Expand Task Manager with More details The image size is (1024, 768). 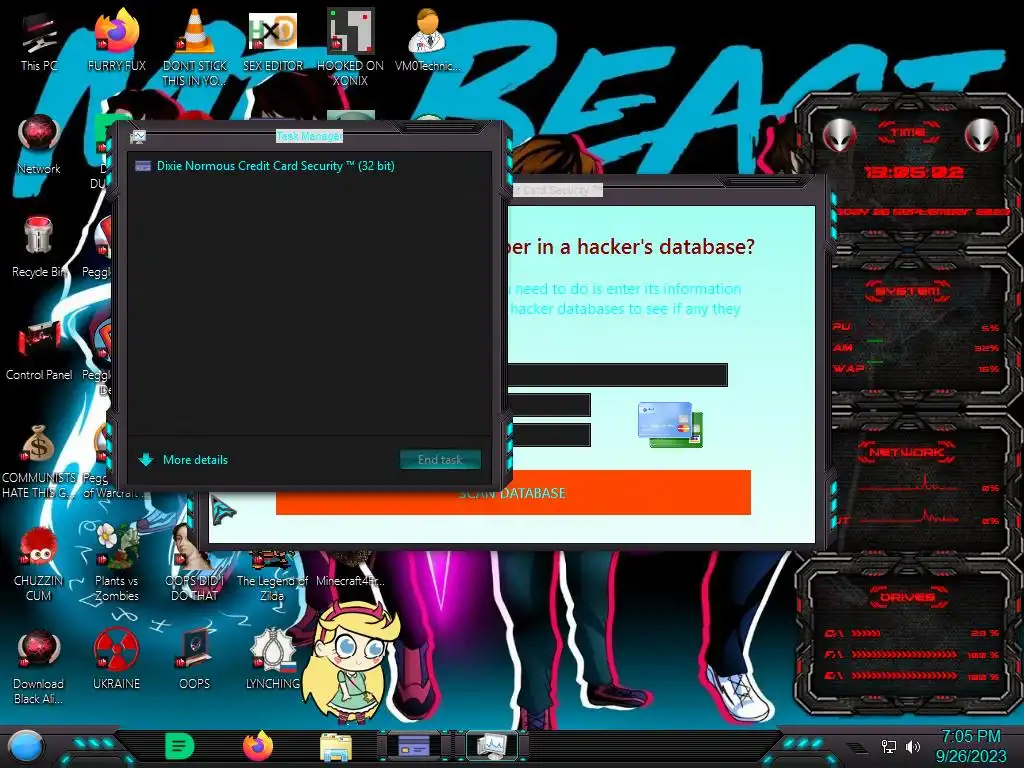point(184,460)
